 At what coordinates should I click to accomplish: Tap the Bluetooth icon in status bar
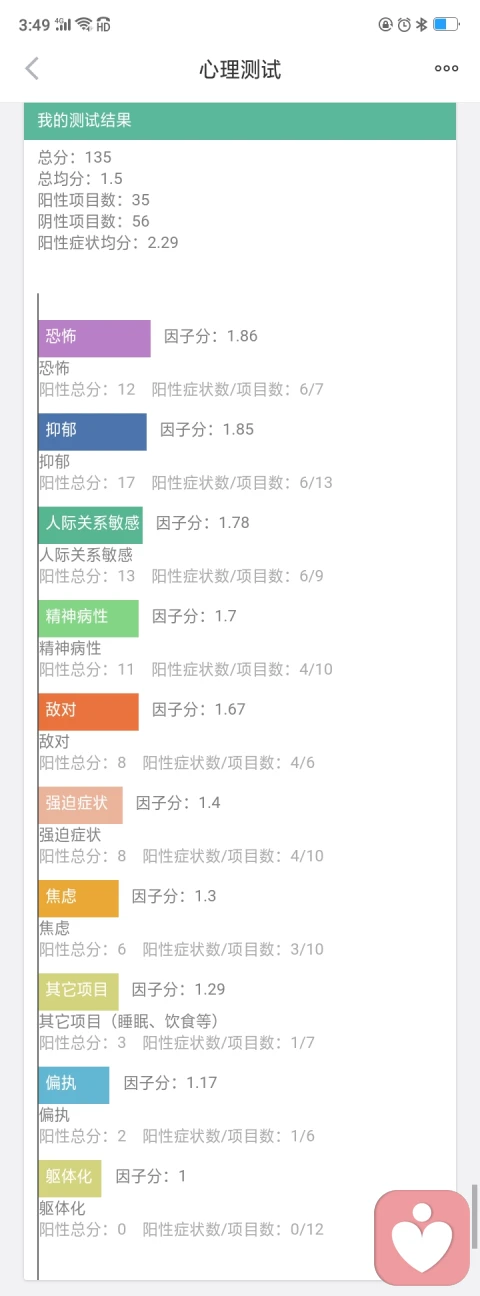(x=422, y=24)
